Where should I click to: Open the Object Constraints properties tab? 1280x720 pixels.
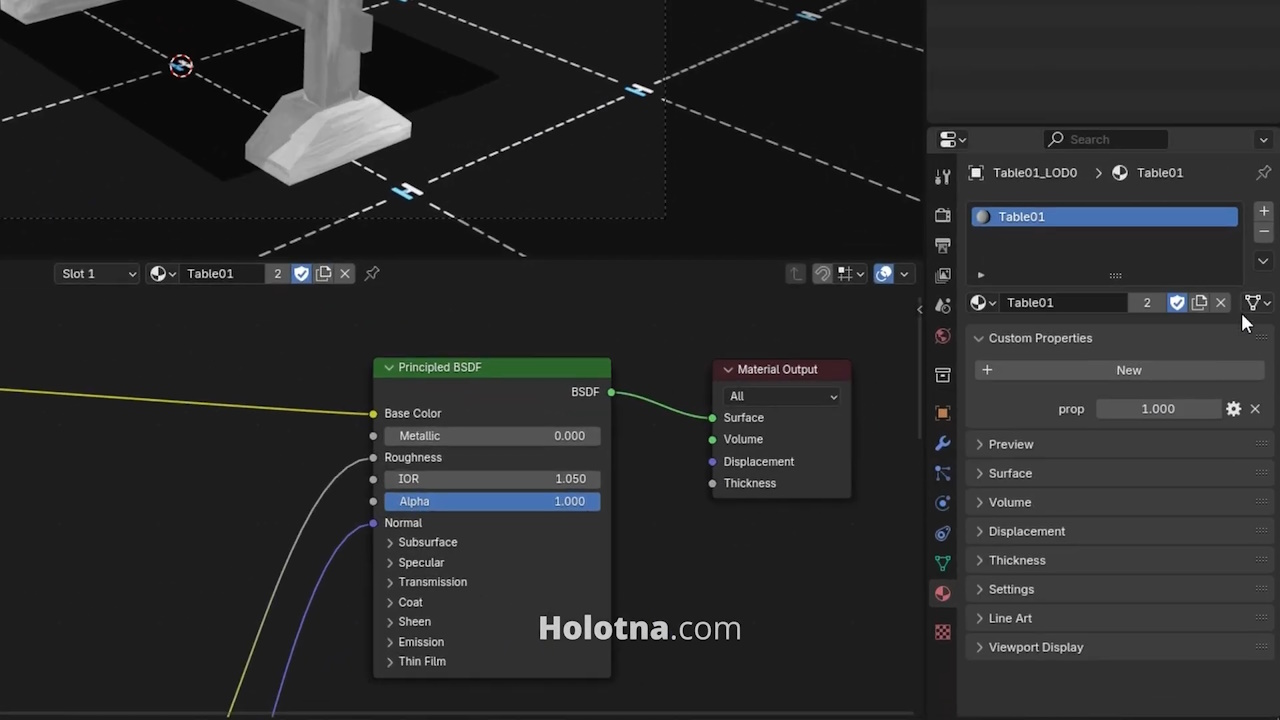(942, 533)
